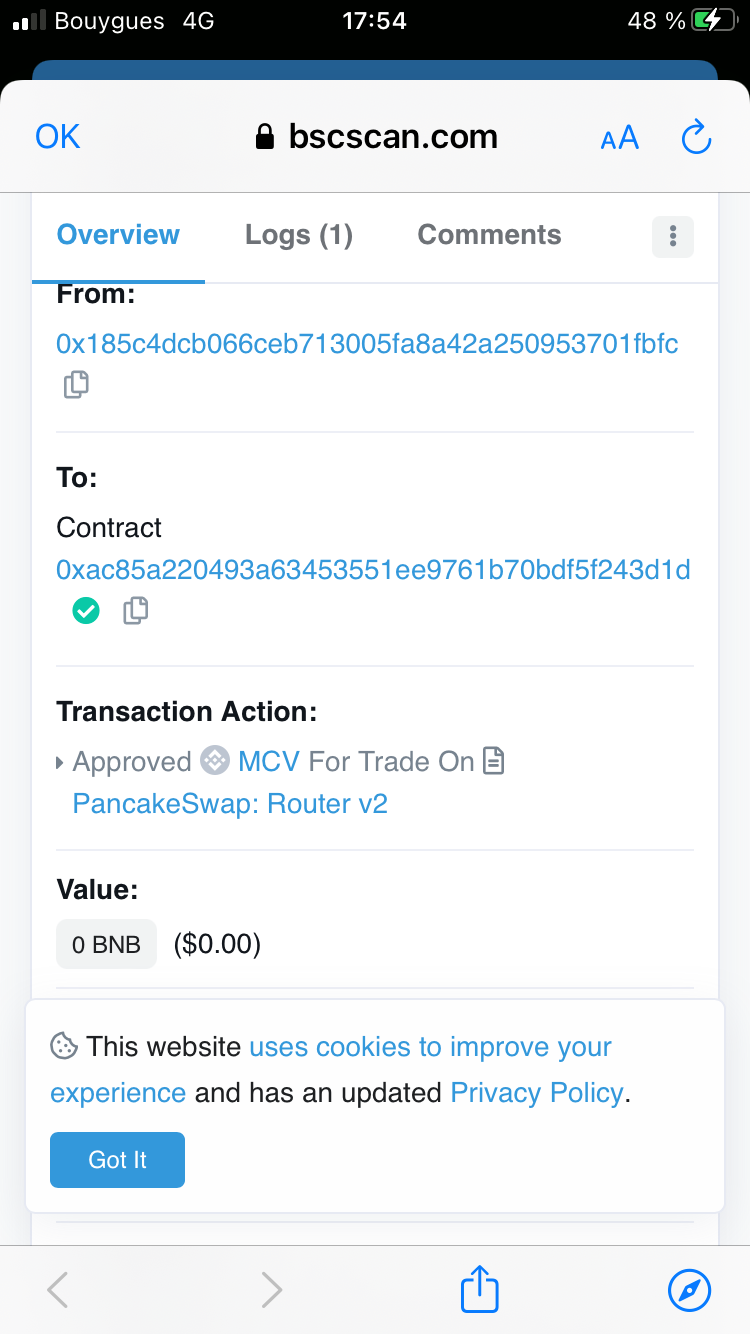
Task: Tap the bscscan.com address bar
Action: pos(377,137)
